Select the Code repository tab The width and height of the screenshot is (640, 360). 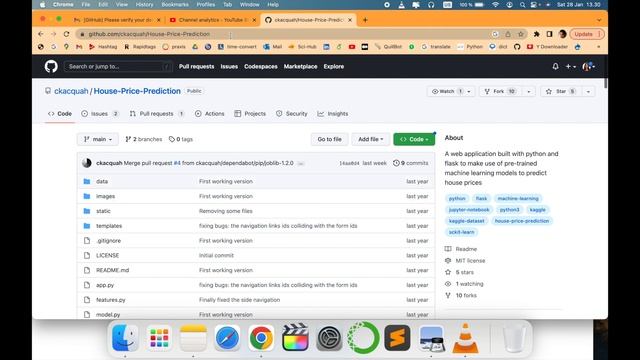coord(60,114)
